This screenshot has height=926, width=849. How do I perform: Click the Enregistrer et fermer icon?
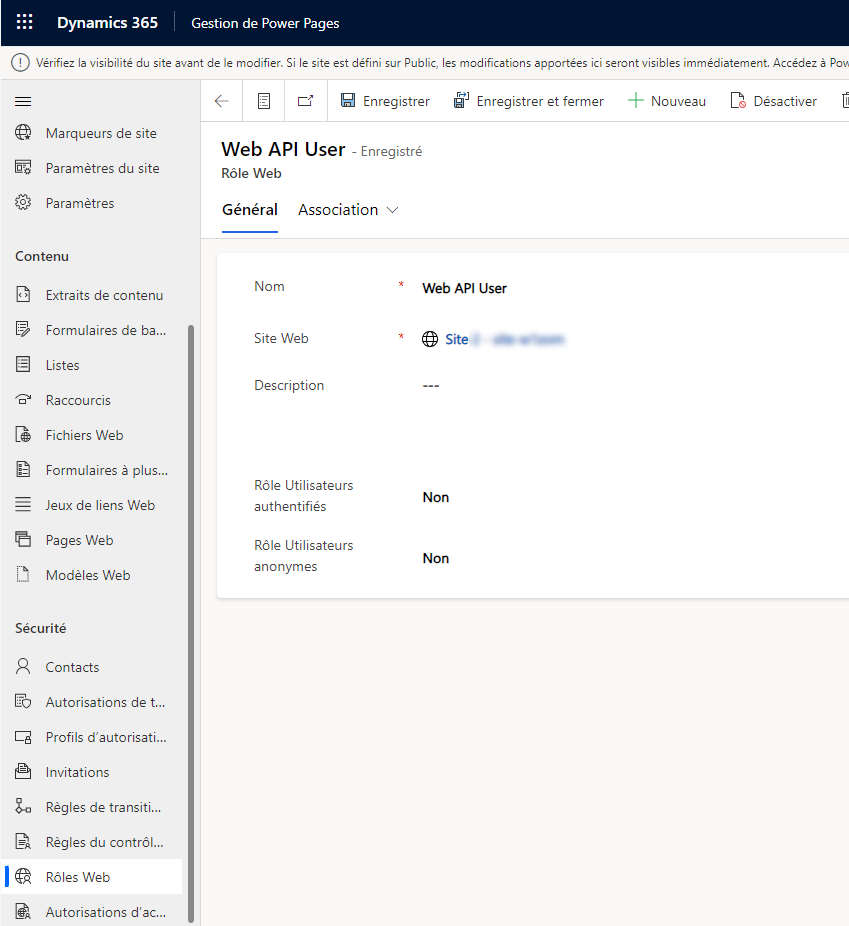coord(461,100)
